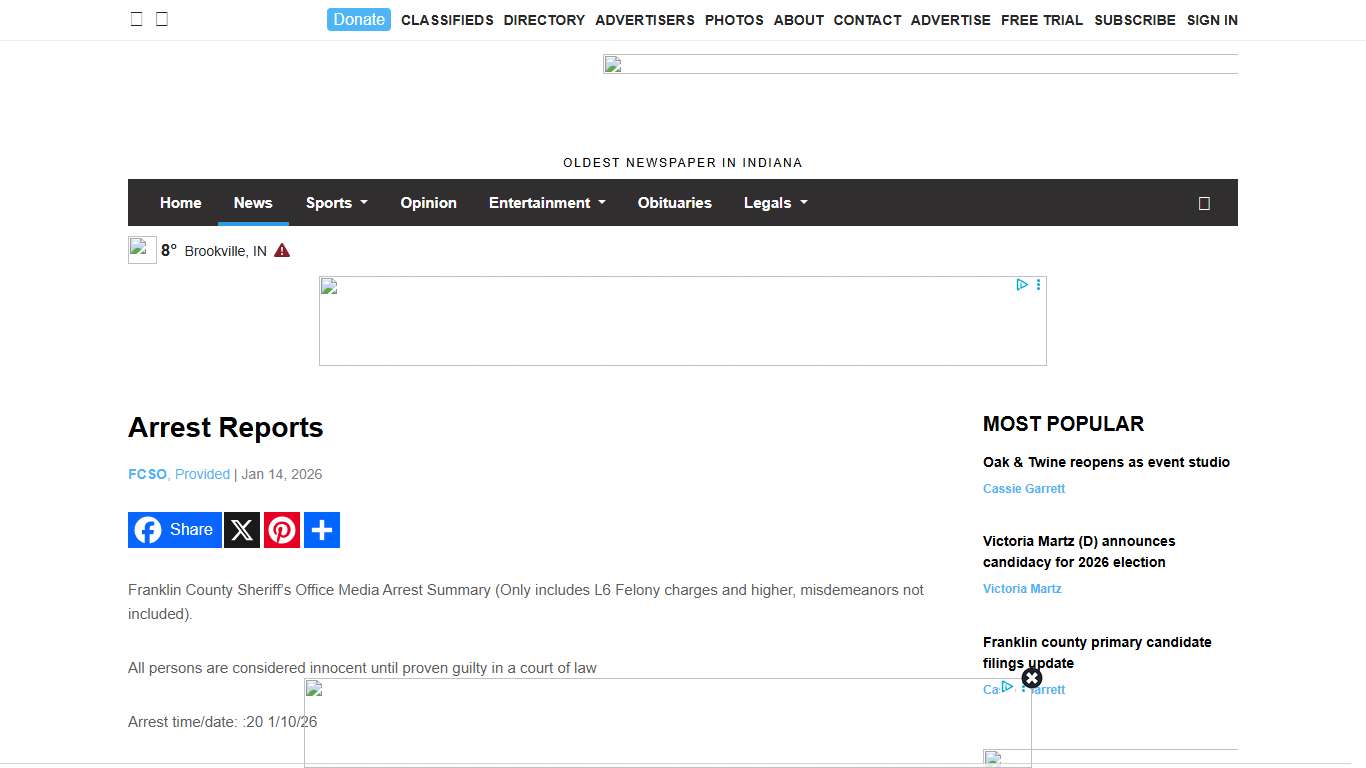Open the Legals dropdown menu
Viewport: 1366px width, 768px height.
(775, 203)
